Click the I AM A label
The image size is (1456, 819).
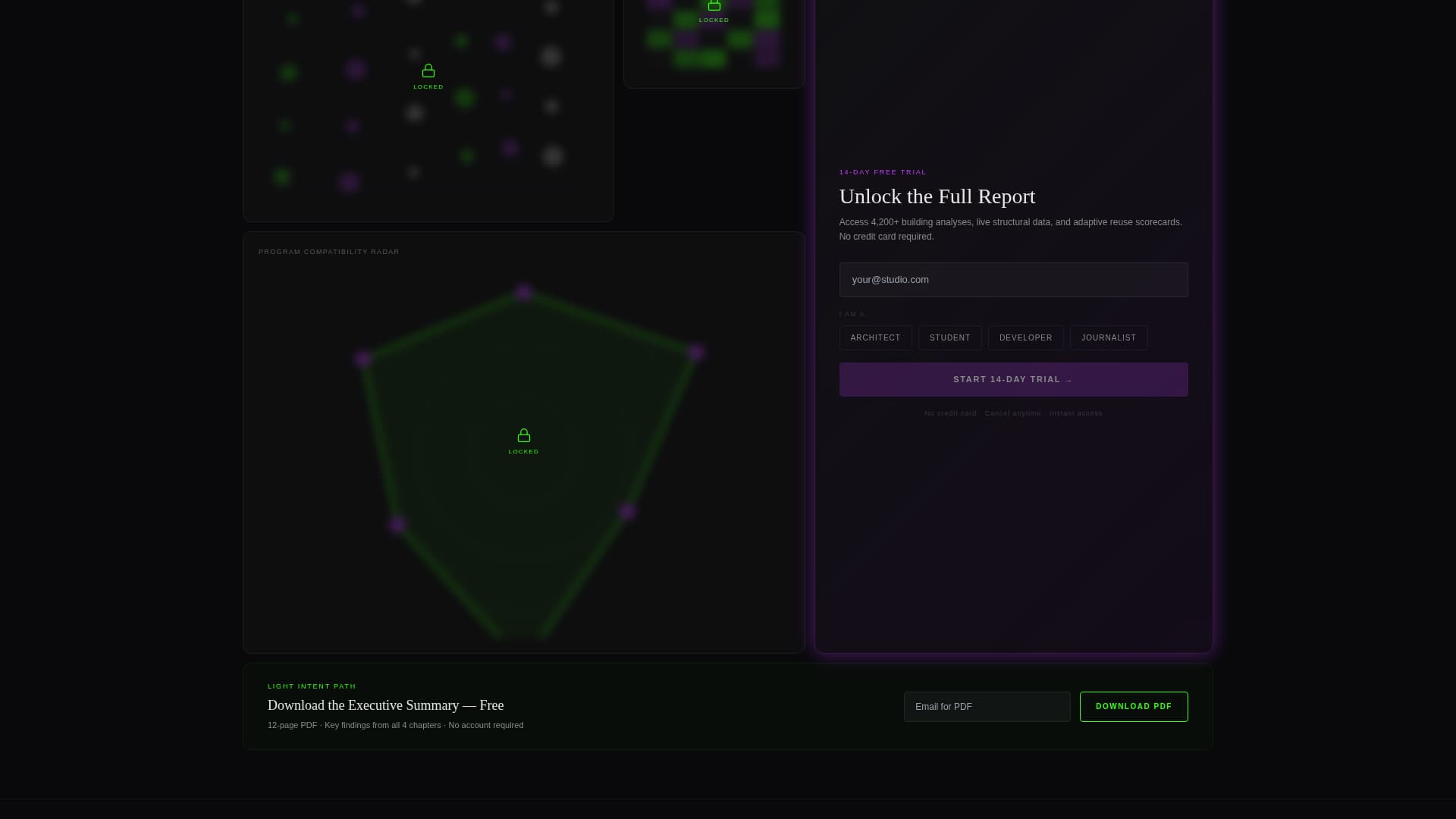click(x=852, y=314)
